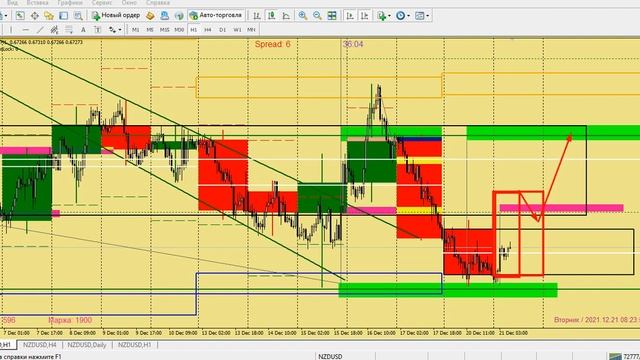
Task: Set timeframe to D1
Action: 222,30
